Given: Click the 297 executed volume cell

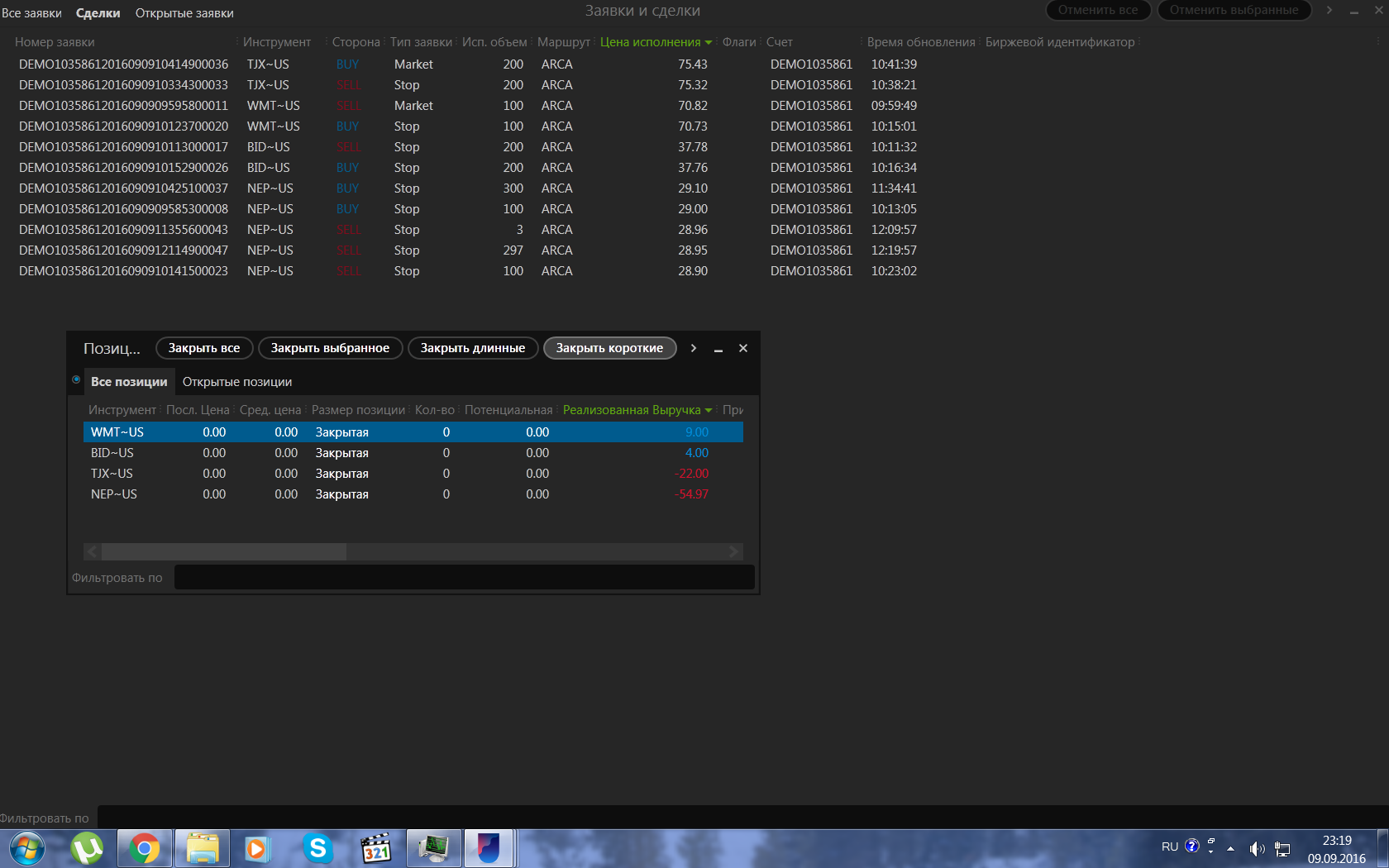Looking at the screenshot, I should pyautogui.click(x=513, y=250).
